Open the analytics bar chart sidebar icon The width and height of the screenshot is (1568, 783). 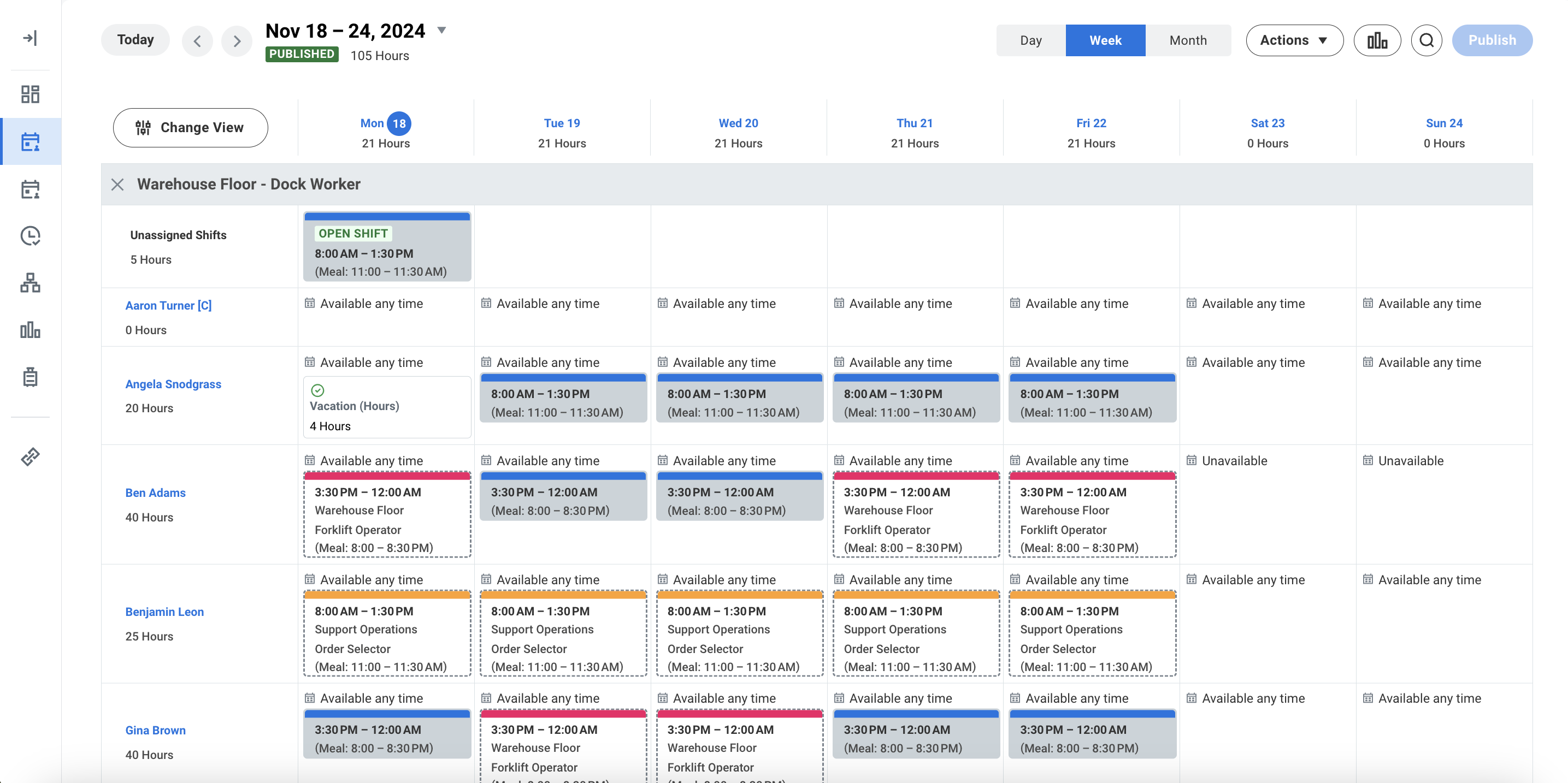(x=31, y=330)
